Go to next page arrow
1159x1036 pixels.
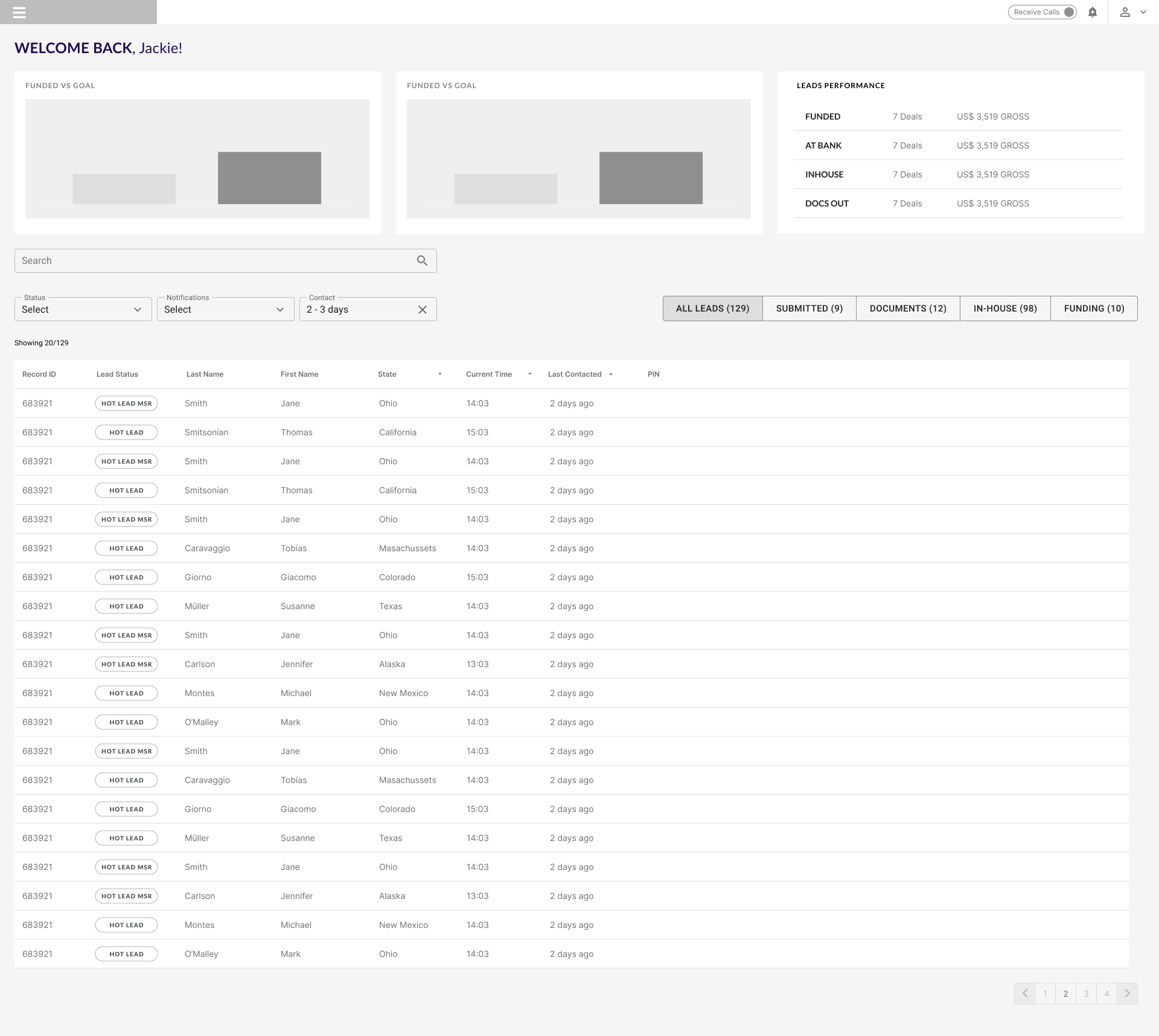(1127, 994)
